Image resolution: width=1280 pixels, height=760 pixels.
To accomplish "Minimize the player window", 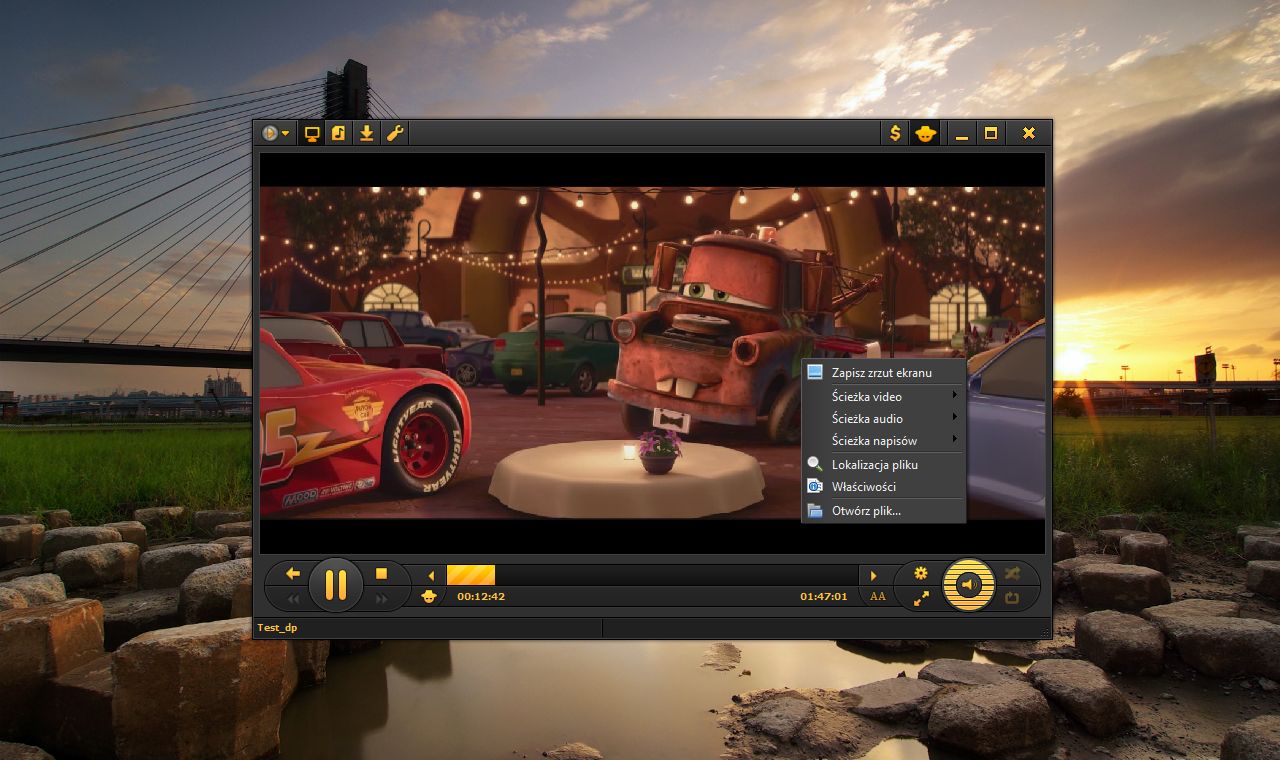I will 962,133.
